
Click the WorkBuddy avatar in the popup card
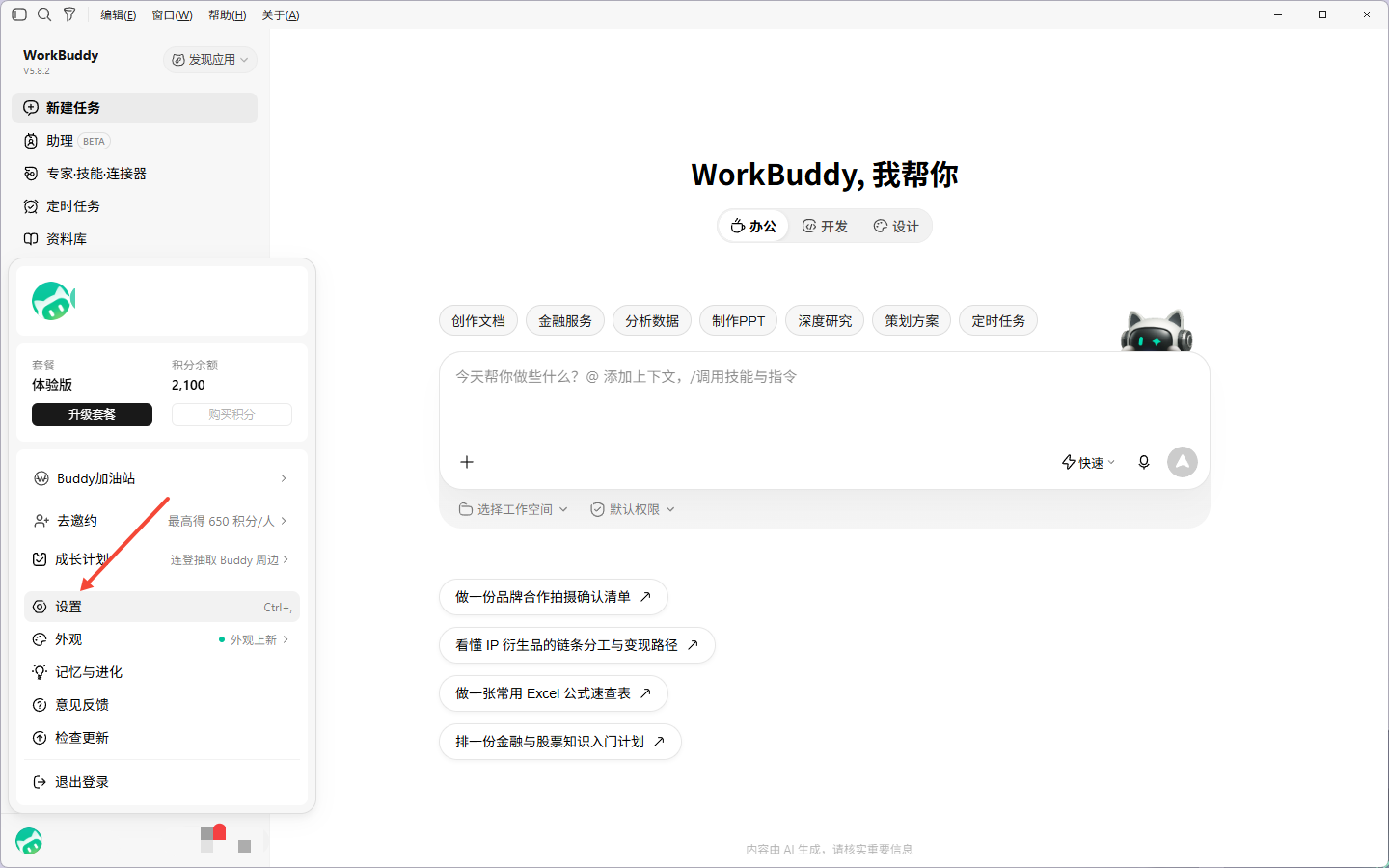(x=53, y=301)
